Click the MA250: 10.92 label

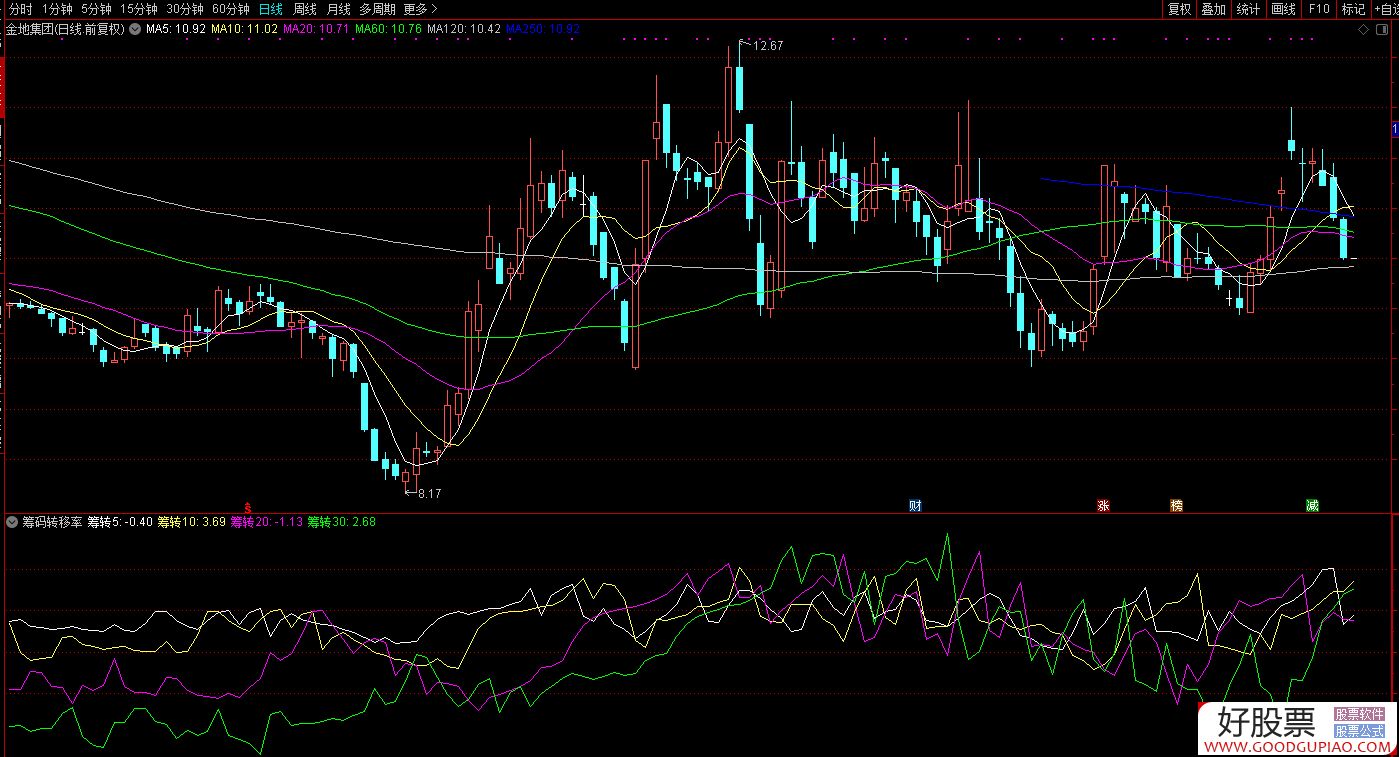[x=543, y=29]
